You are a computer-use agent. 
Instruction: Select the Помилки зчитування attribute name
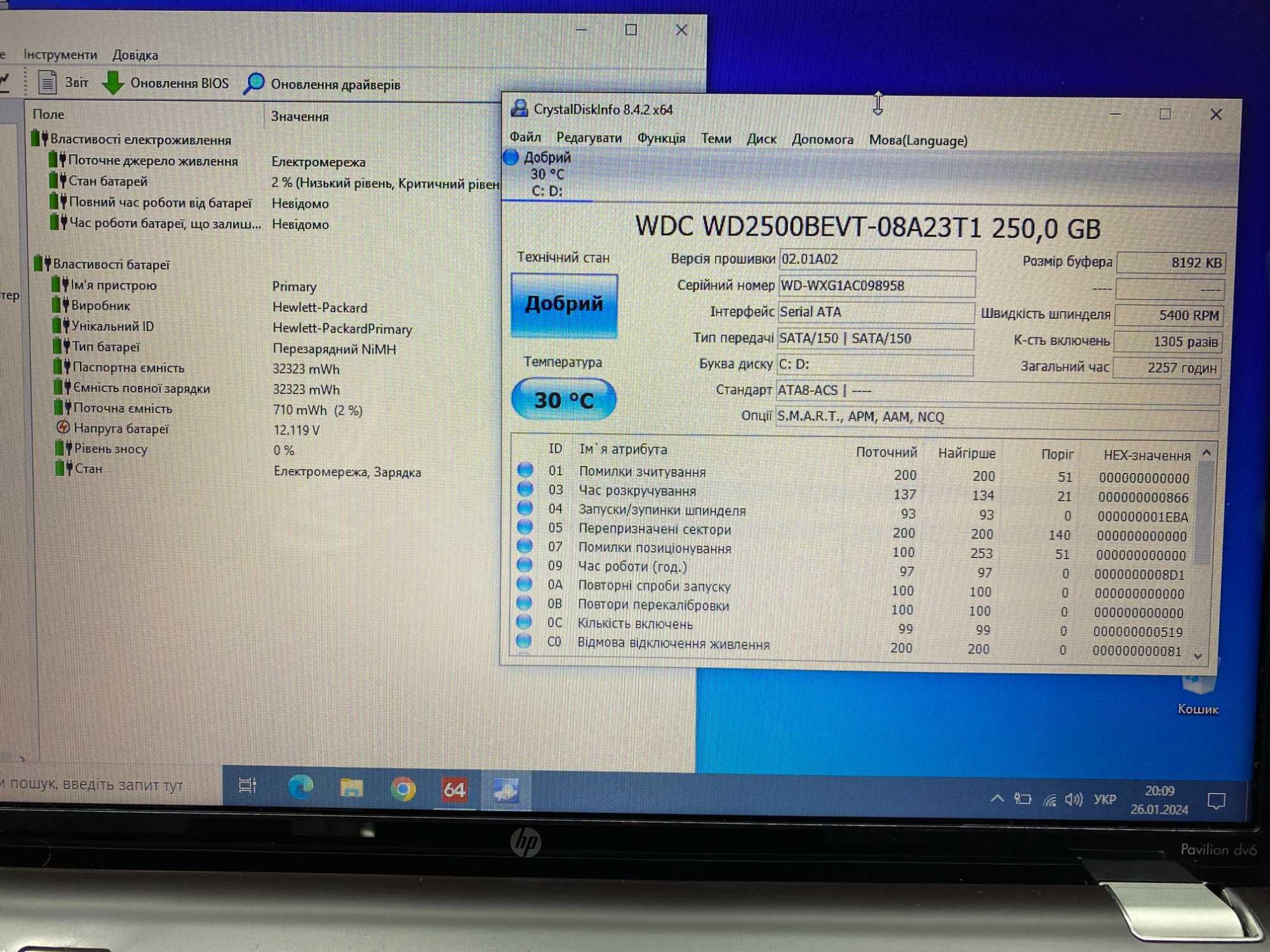point(642,472)
